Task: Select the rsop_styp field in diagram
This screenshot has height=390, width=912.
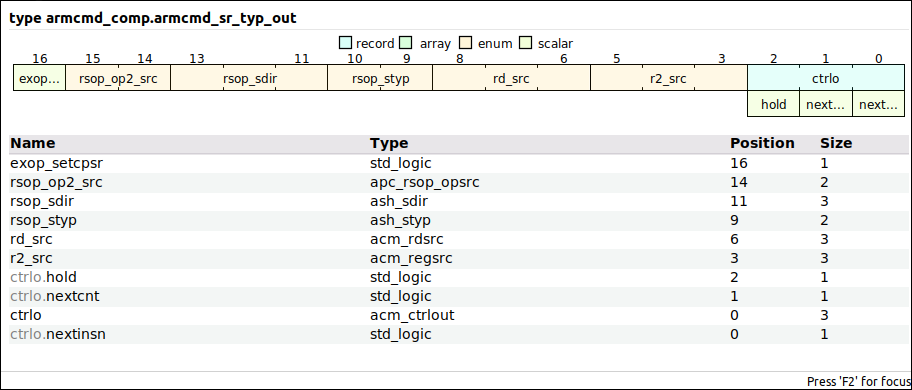Action: pyautogui.click(x=380, y=78)
